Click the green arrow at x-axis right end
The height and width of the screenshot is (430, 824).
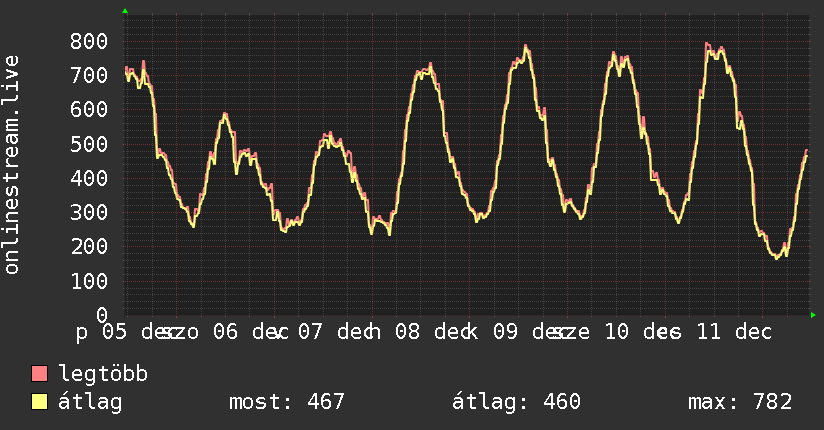814,315
